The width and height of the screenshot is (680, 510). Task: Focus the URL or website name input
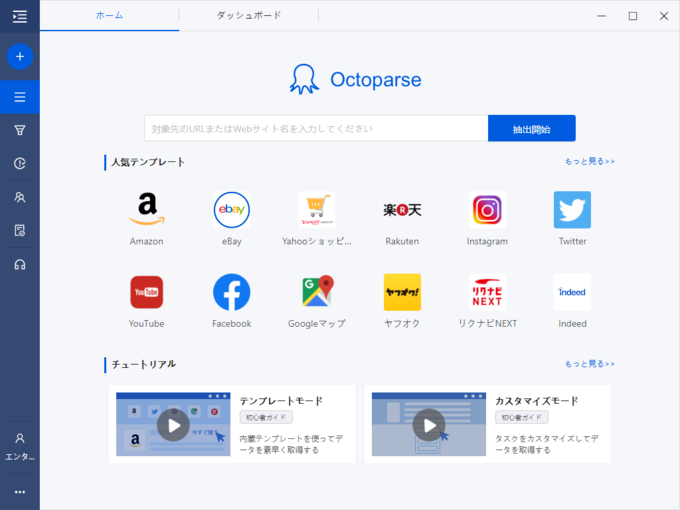click(316, 128)
